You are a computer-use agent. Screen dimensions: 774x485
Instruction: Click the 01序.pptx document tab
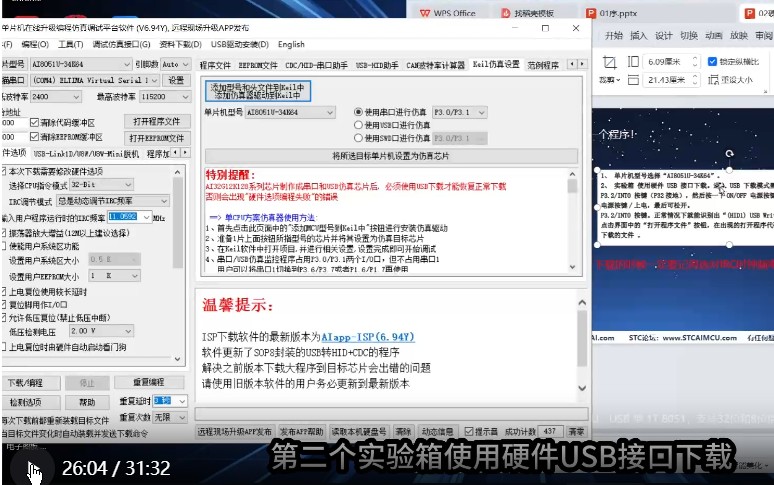(x=612, y=13)
